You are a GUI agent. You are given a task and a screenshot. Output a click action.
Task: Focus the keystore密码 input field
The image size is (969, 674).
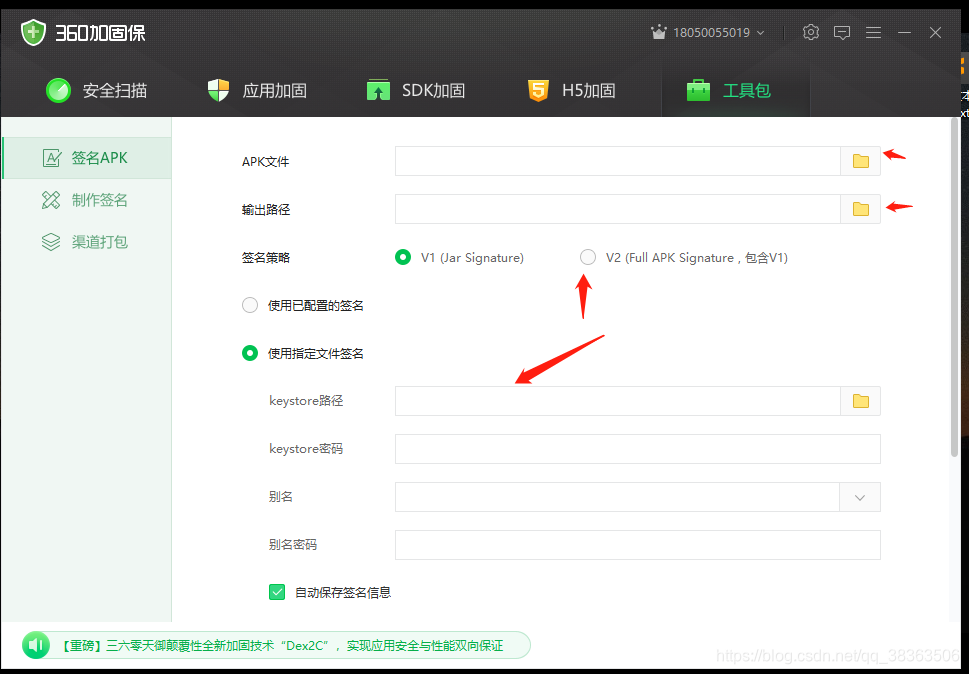pos(638,449)
